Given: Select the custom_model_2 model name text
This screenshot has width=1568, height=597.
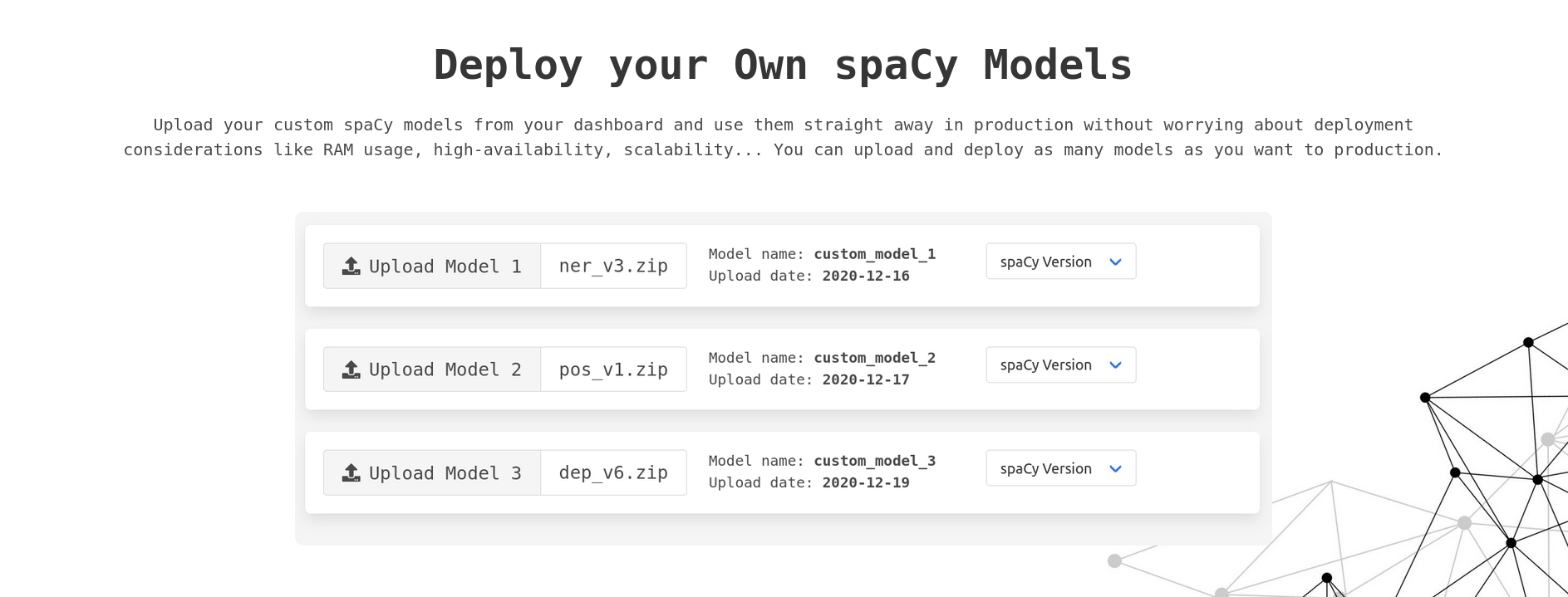Looking at the screenshot, I should pyautogui.click(x=874, y=358).
